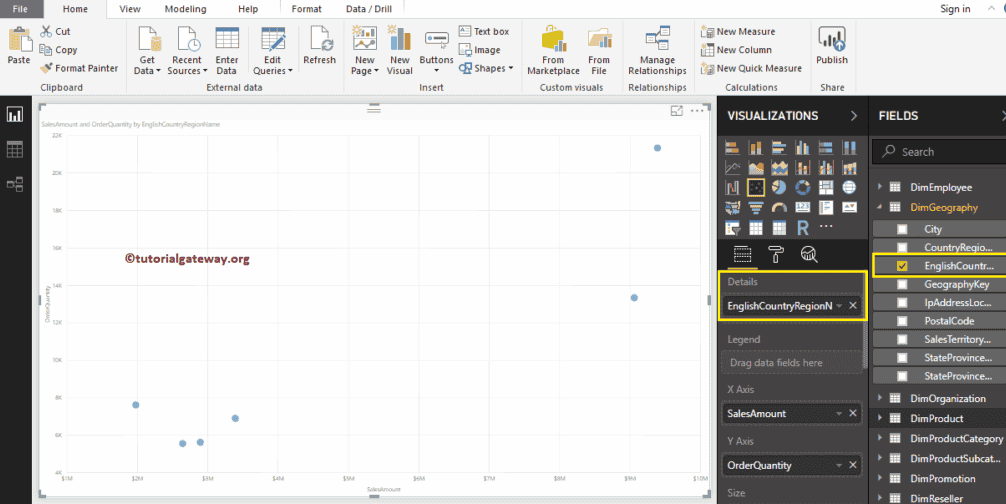Image resolution: width=1006 pixels, height=504 pixels.
Task: Click the Publish button
Action: (831, 45)
